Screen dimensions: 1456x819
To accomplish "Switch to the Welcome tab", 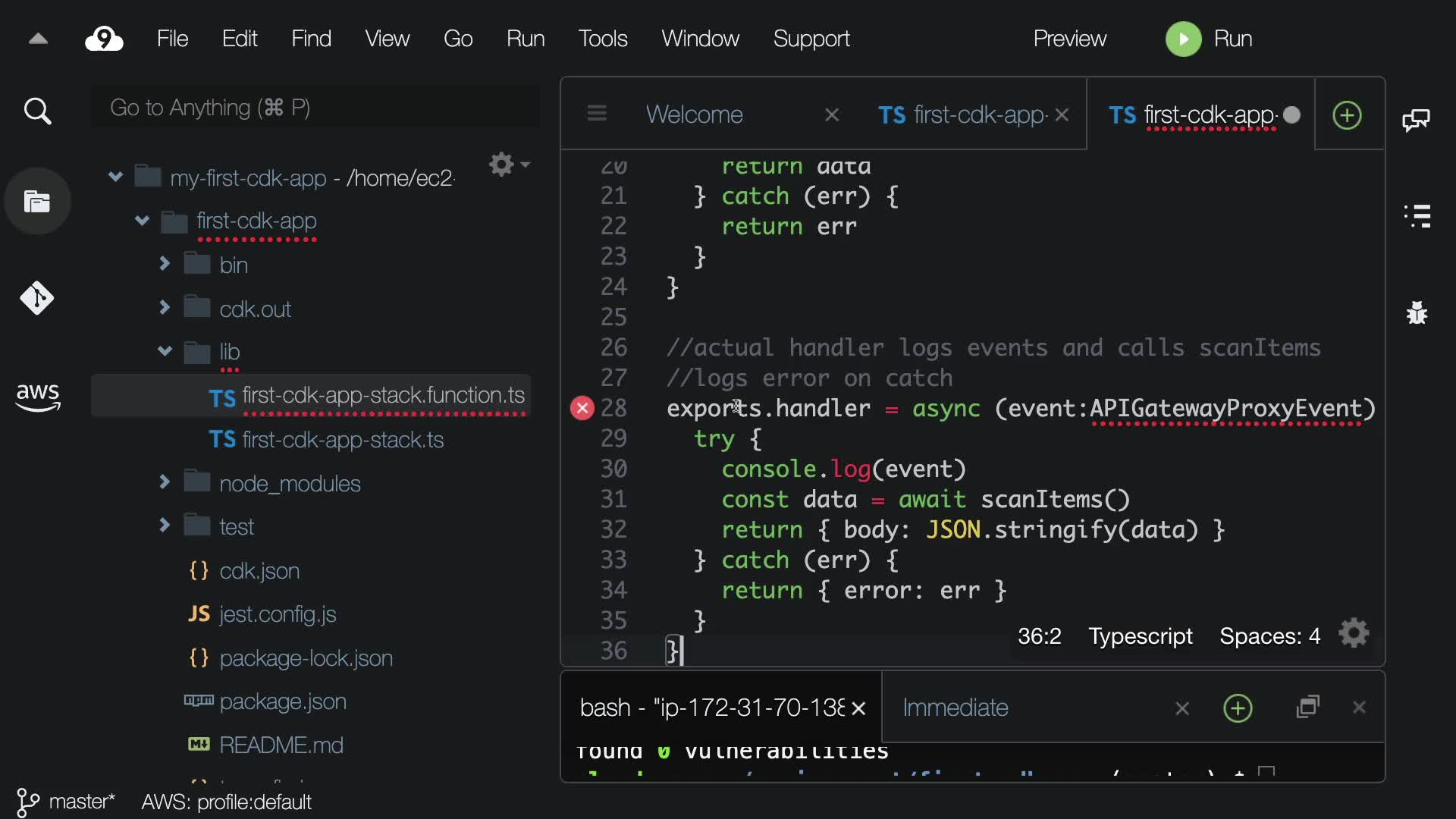I will (694, 115).
